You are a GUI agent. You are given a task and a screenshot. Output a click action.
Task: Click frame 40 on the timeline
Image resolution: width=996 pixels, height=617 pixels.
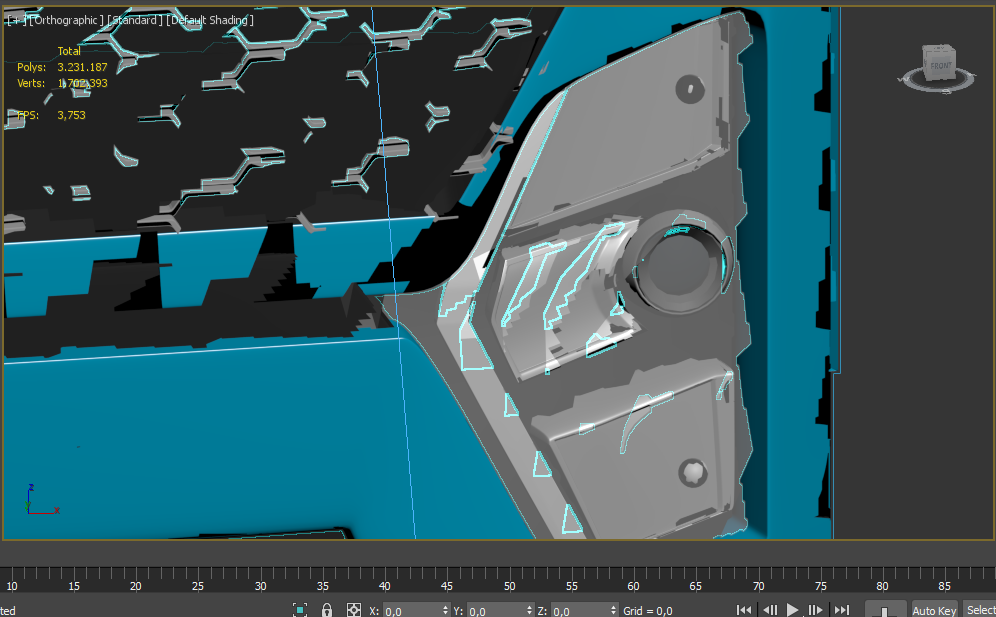tap(384, 586)
